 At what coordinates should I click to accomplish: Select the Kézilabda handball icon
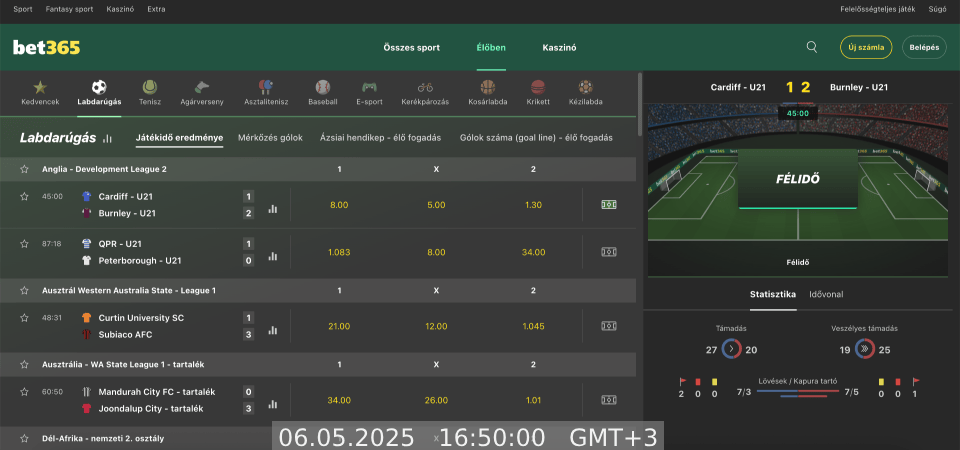[586, 87]
